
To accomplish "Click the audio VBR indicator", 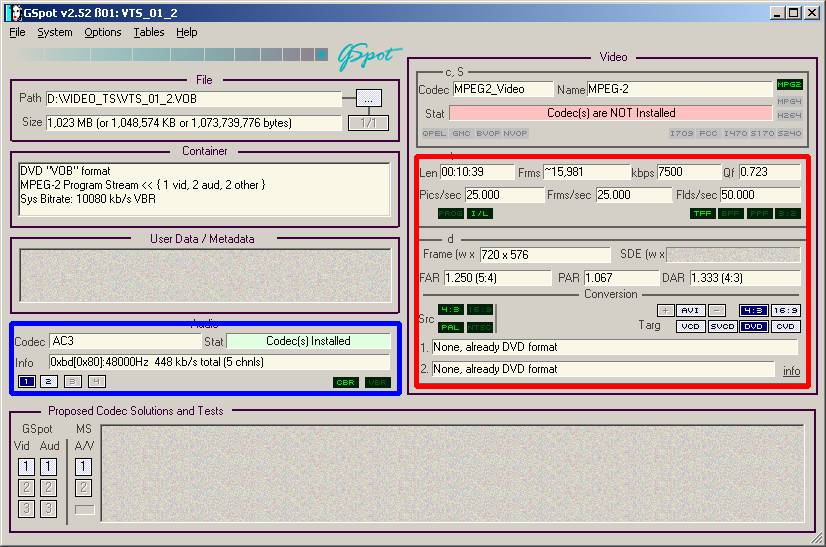I will 378,383.
